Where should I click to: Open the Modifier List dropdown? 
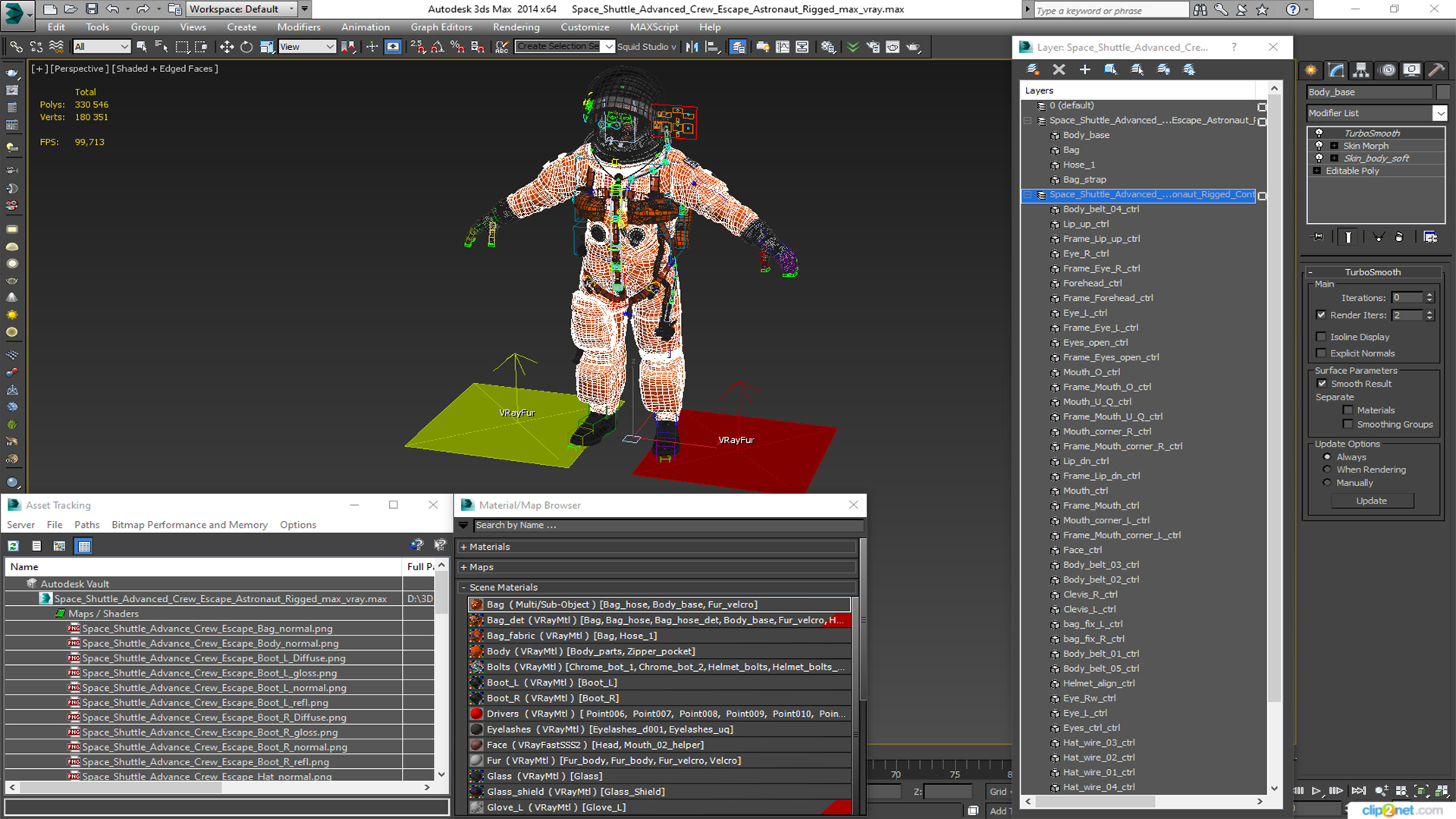click(x=1439, y=113)
